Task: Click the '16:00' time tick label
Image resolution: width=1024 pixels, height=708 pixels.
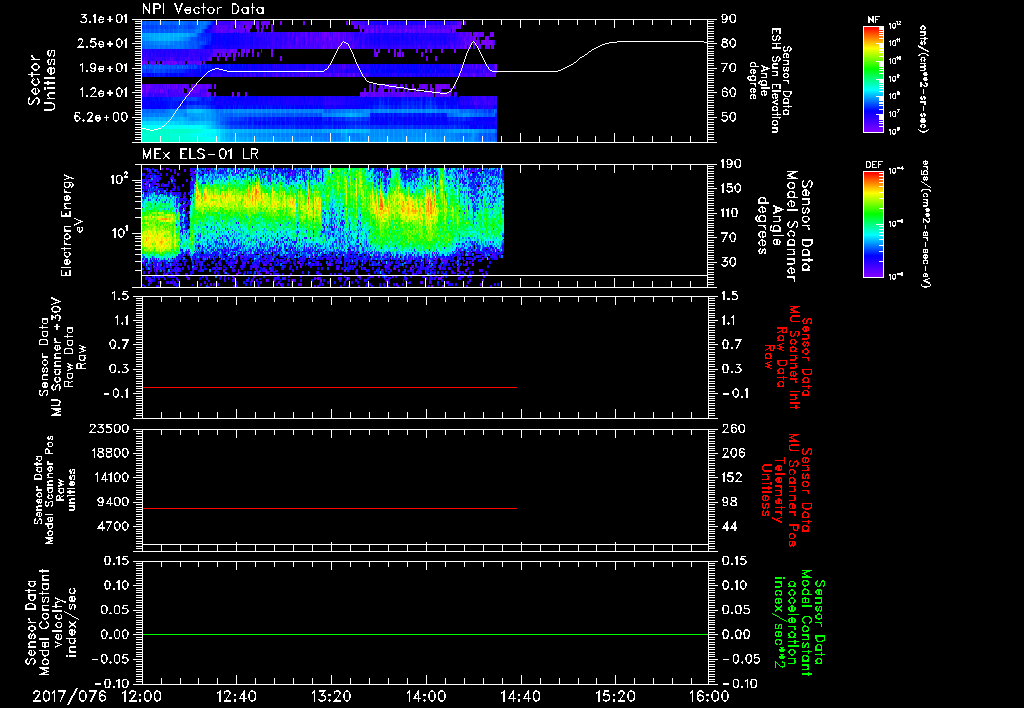Action: (709, 697)
